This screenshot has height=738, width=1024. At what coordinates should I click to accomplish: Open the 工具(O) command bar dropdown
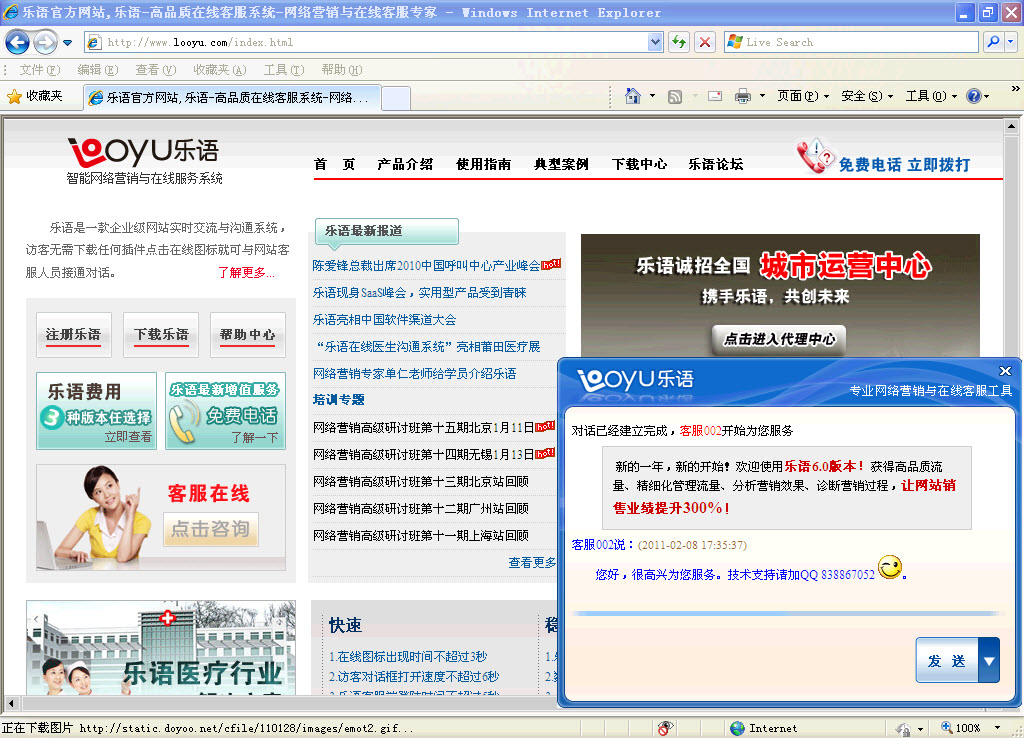click(x=931, y=96)
